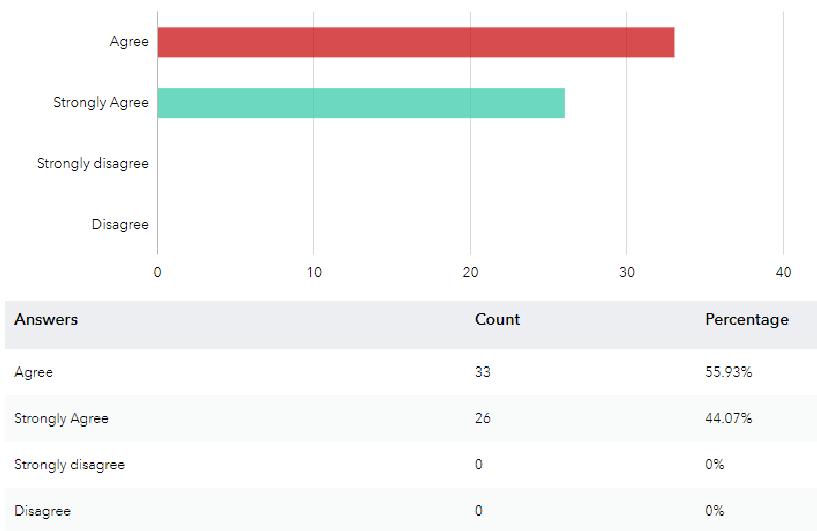The image size is (817, 531).
Task: Click the Count column header
Action: (x=498, y=319)
